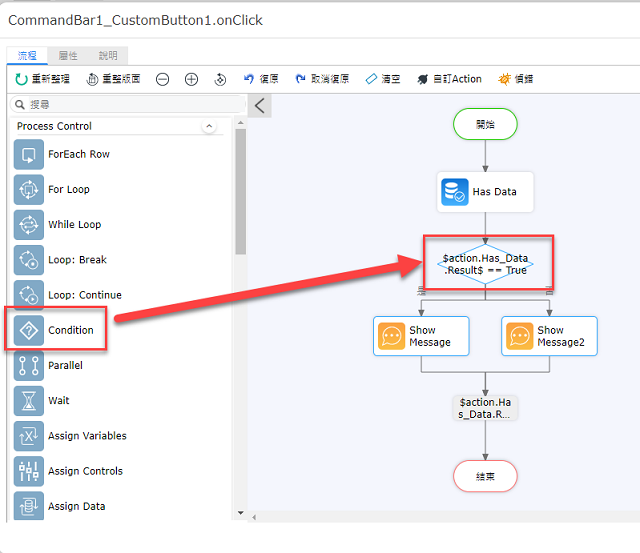Image resolution: width=640 pixels, height=553 pixels.
Task: Select the Assign Variables icon
Action: [x=29, y=436]
